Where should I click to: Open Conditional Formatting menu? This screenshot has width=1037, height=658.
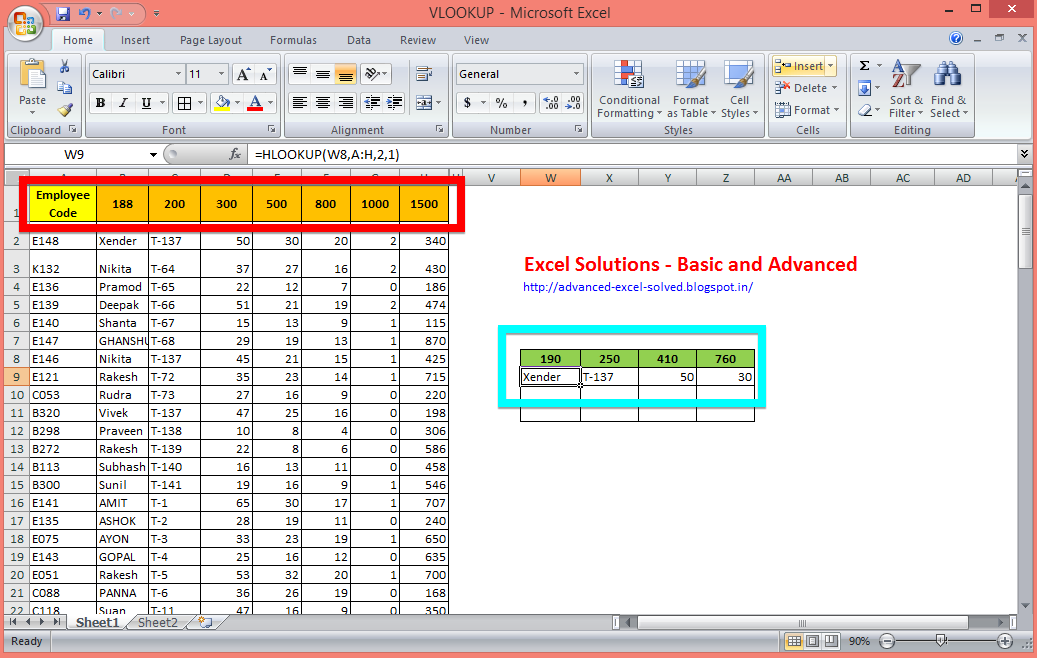click(629, 89)
